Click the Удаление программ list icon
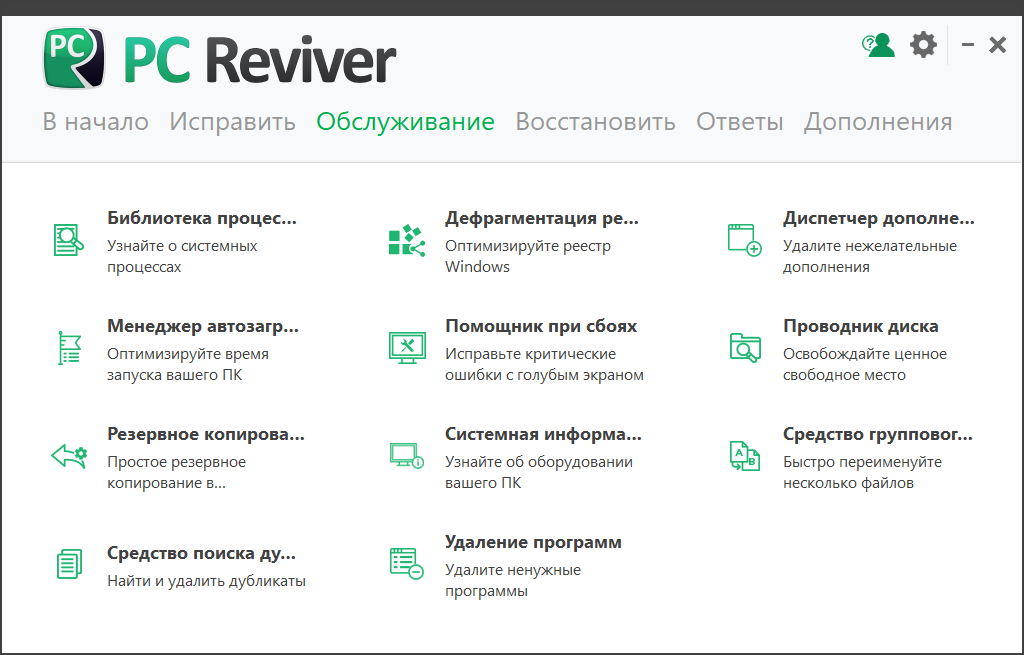Viewport: 1024px width, 655px height. click(x=406, y=564)
